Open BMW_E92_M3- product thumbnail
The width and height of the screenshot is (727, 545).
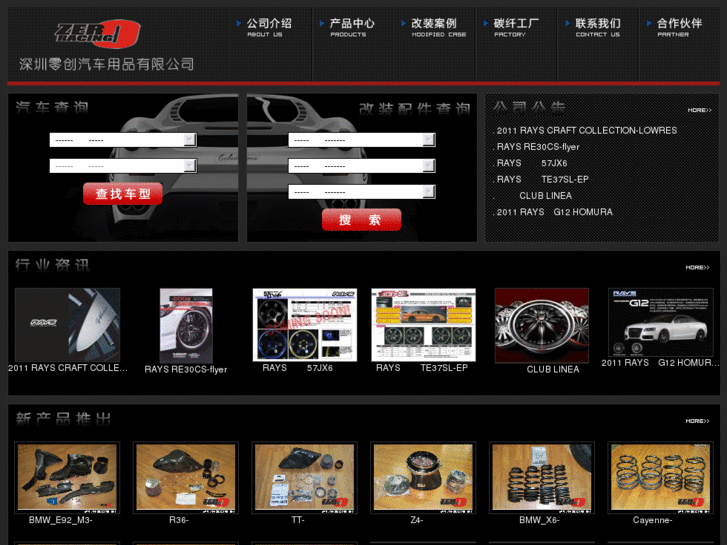(x=67, y=477)
